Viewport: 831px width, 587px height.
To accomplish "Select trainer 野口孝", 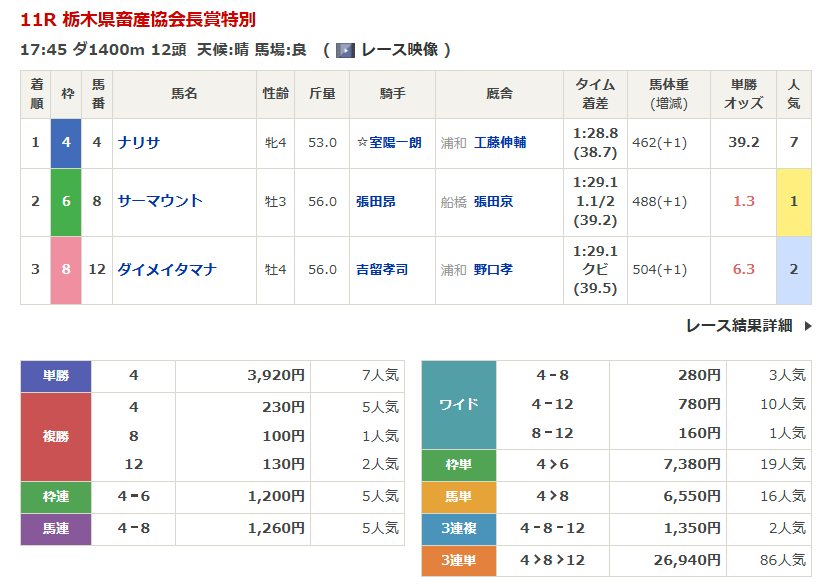I will pyautogui.click(x=493, y=269).
